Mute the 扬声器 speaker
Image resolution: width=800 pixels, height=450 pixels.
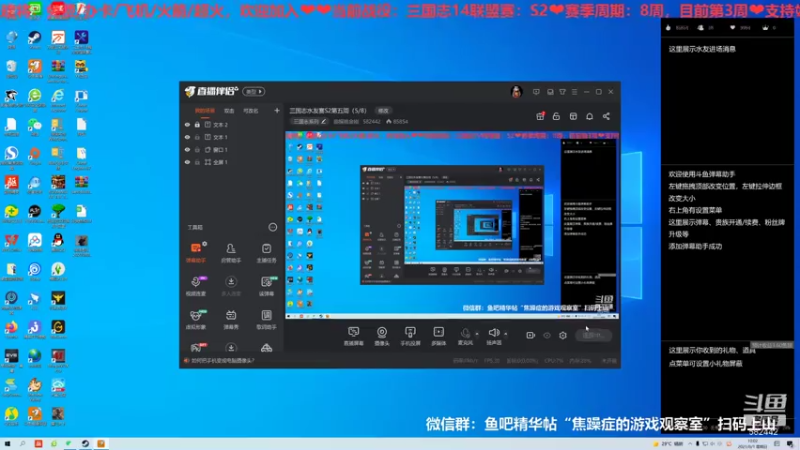494,336
